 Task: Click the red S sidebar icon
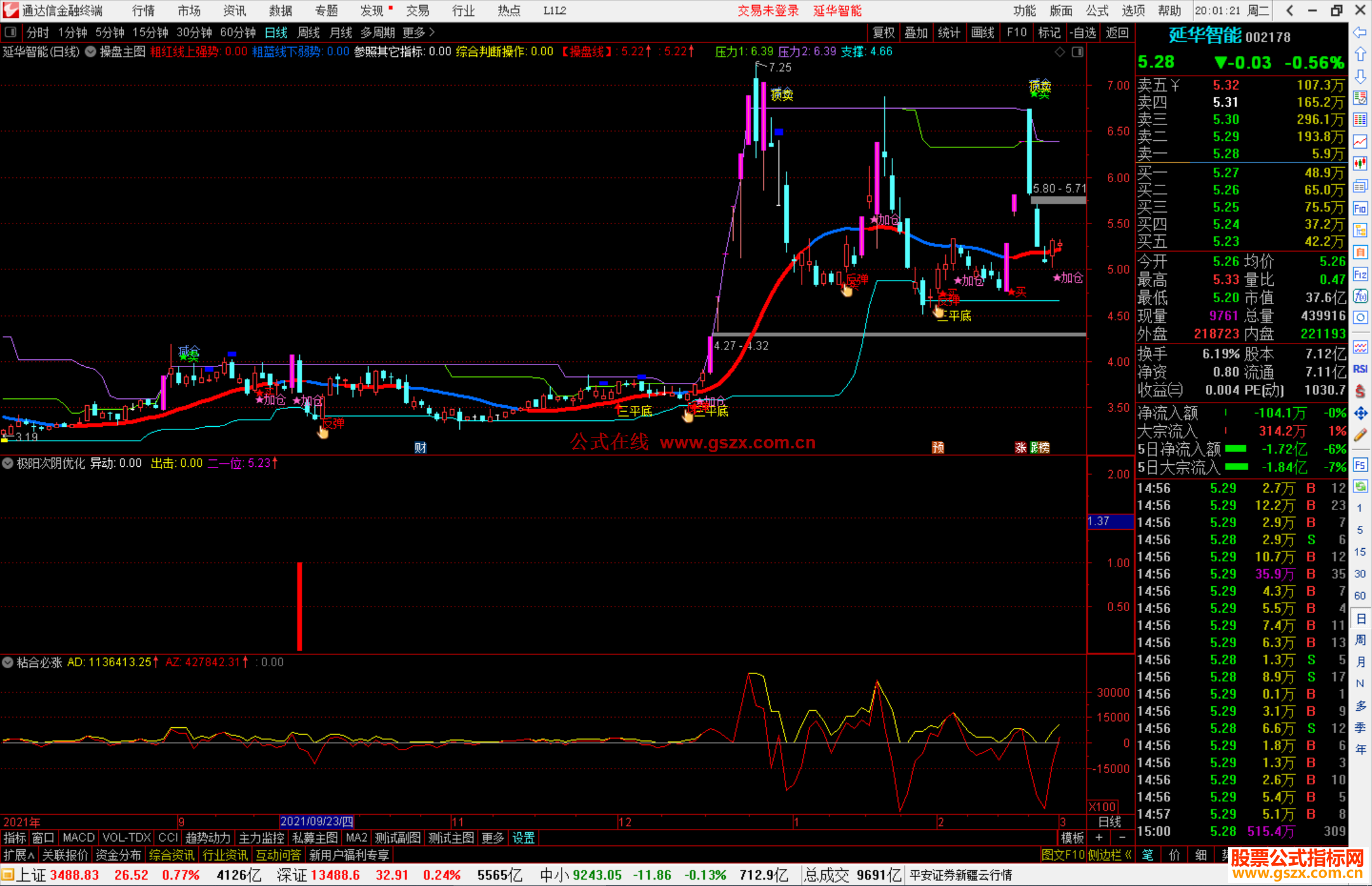[1360, 391]
